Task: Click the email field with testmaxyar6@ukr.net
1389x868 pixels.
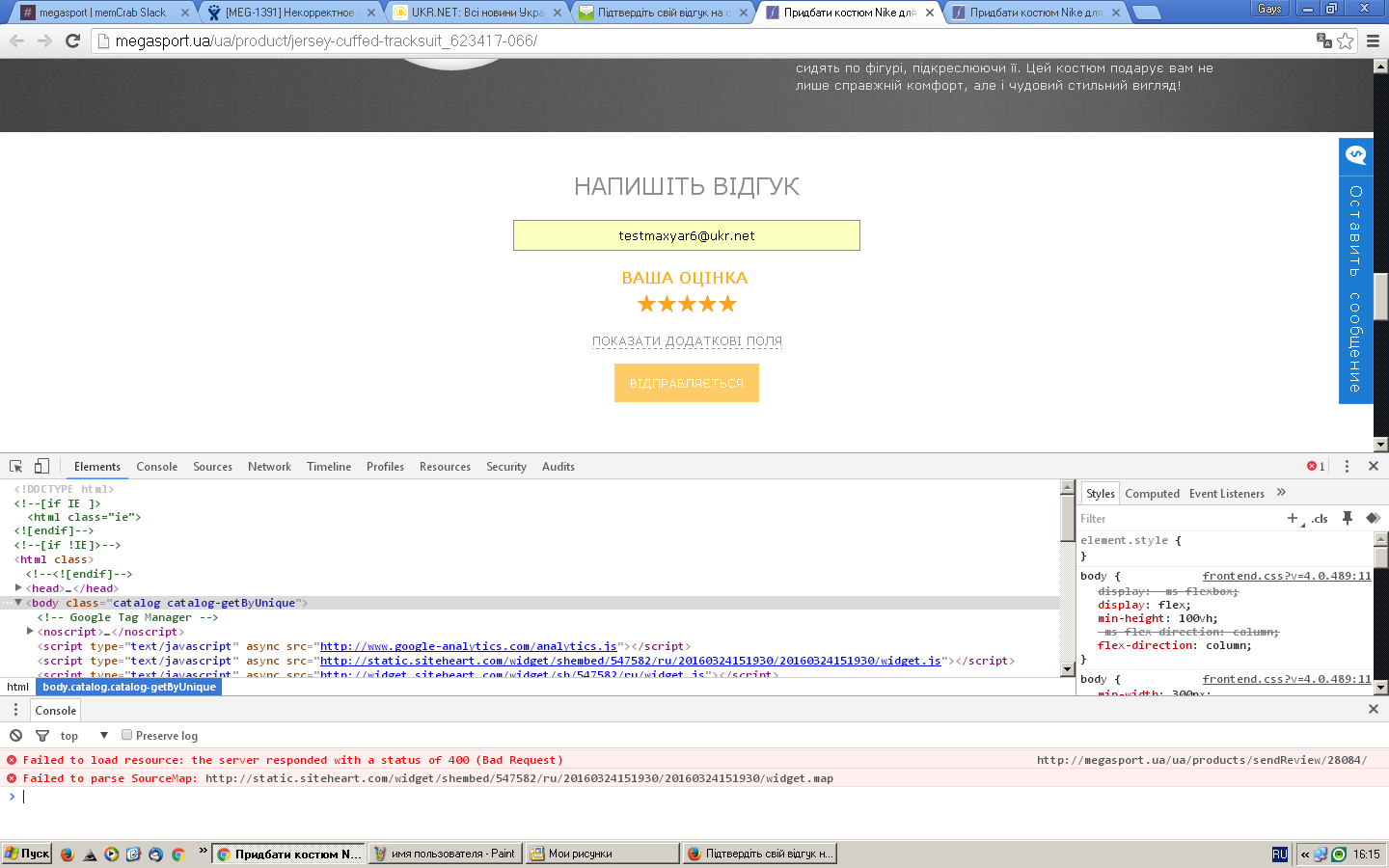Action: [686, 235]
